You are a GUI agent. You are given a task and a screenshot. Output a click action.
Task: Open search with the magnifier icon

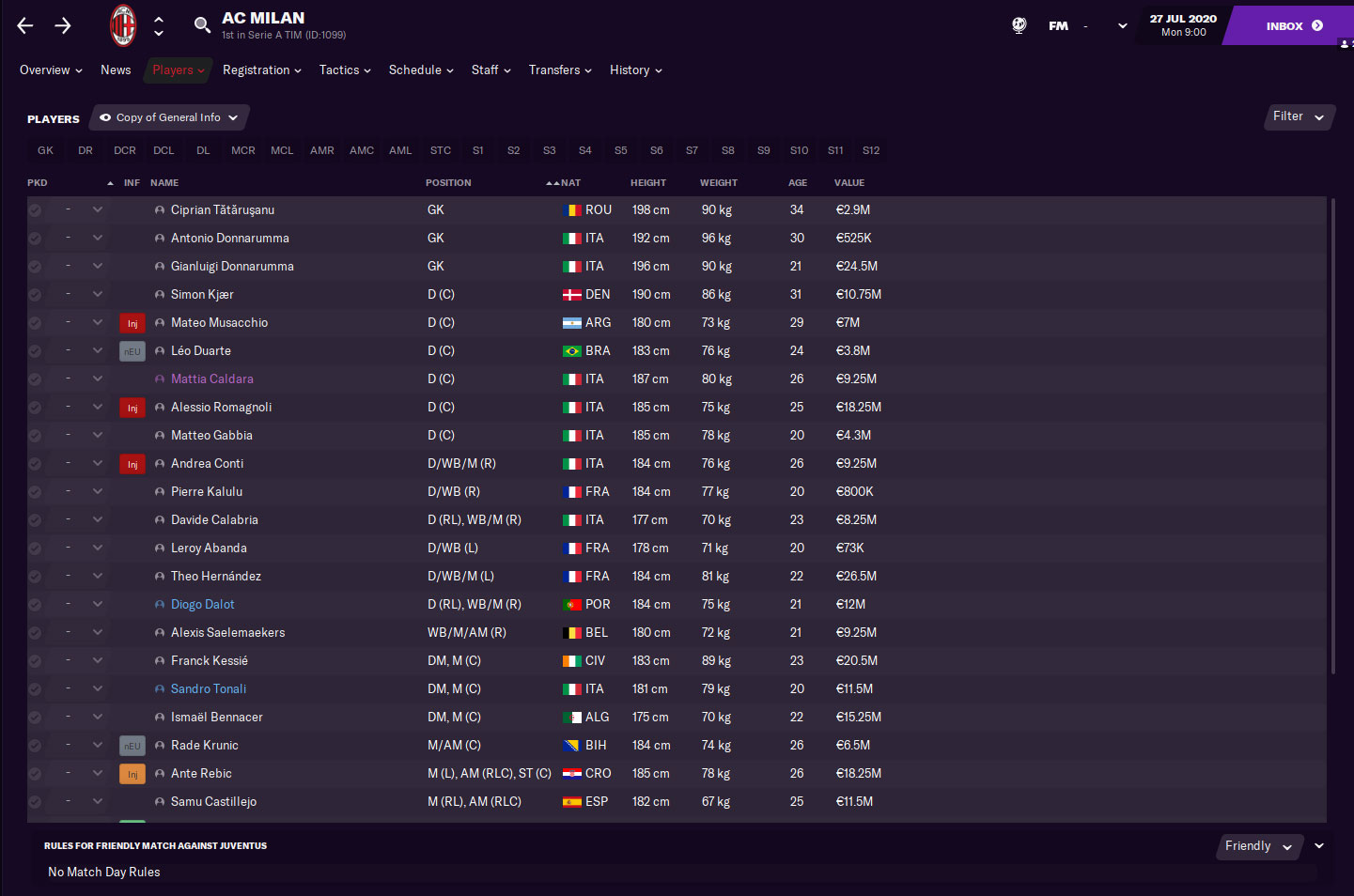click(x=202, y=24)
